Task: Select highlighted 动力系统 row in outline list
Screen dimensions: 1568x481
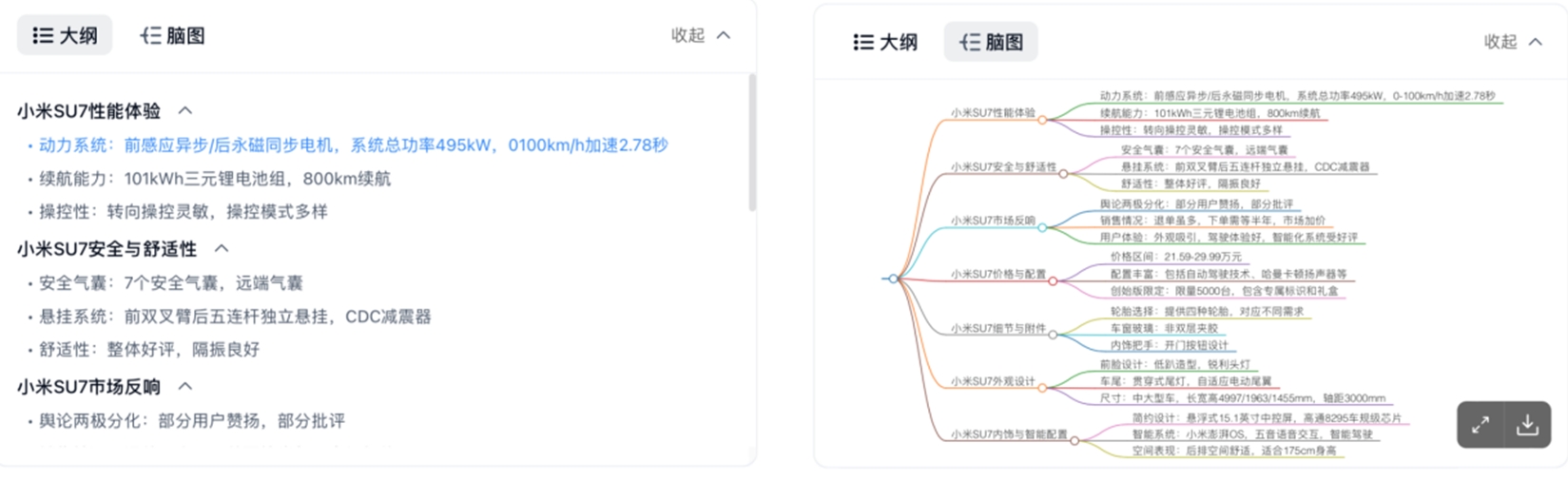Action: pos(353,145)
